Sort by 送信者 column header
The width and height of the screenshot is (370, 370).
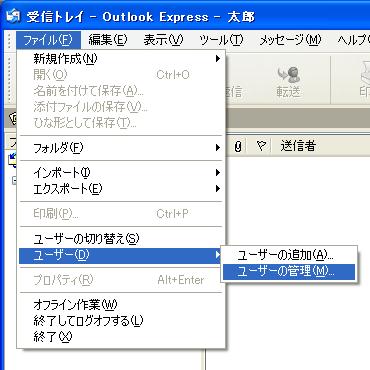(x=298, y=146)
